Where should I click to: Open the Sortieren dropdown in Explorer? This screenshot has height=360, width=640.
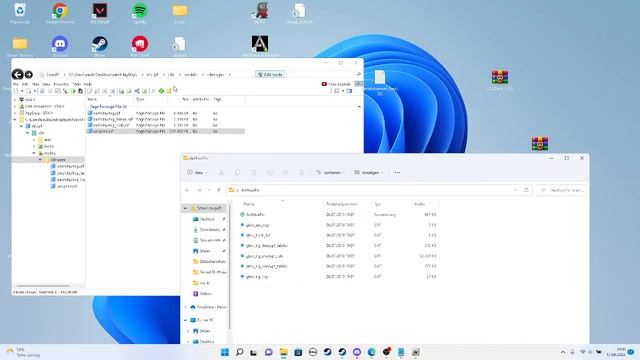(x=330, y=173)
